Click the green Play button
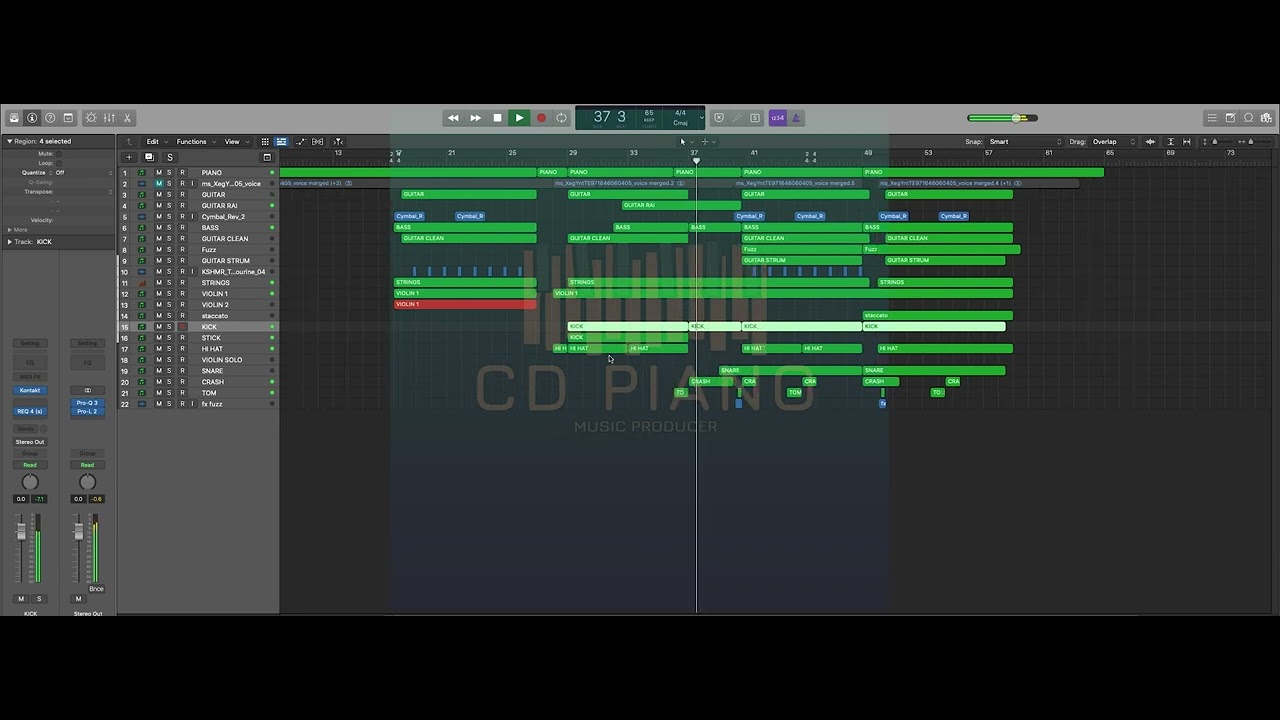This screenshot has height=720, width=1280. click(519, 118)
